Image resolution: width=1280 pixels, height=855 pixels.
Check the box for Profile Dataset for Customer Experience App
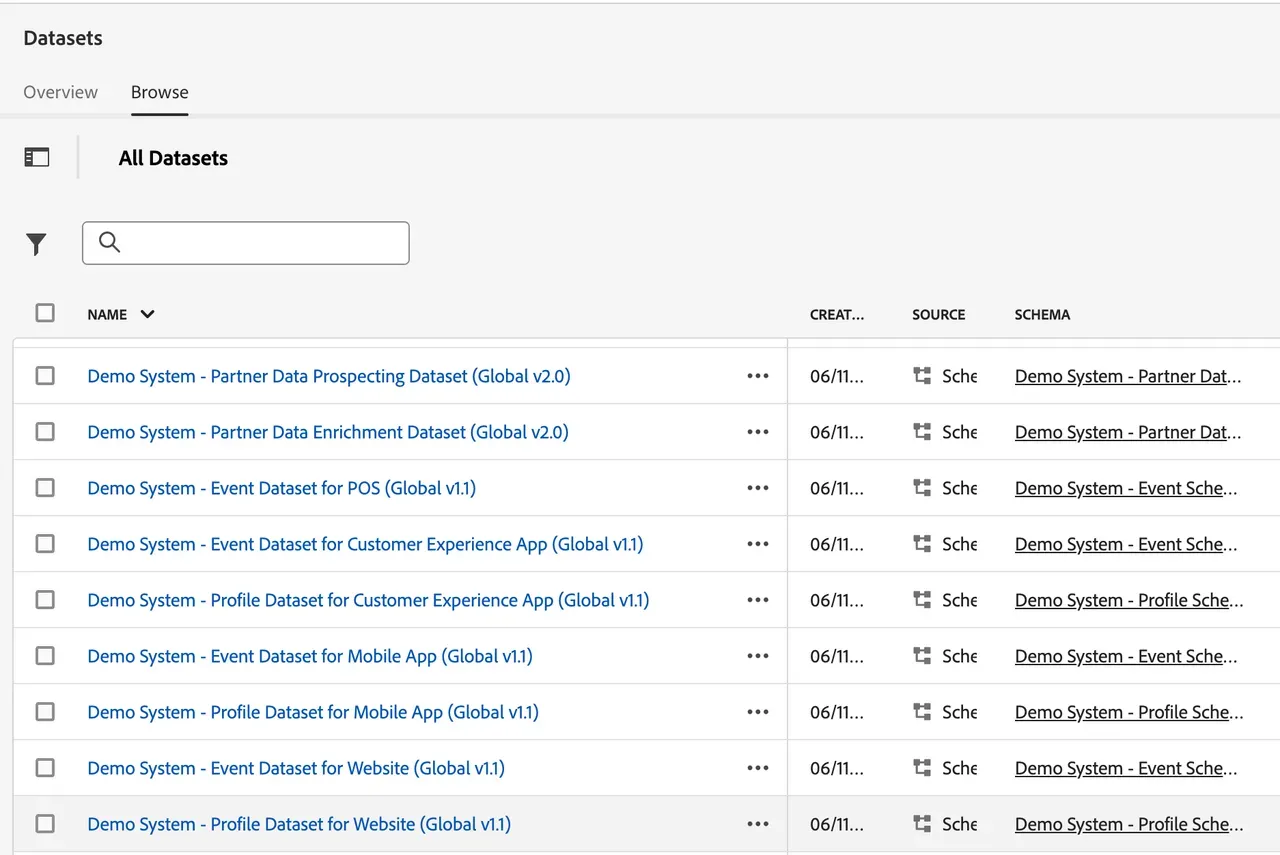45,600
